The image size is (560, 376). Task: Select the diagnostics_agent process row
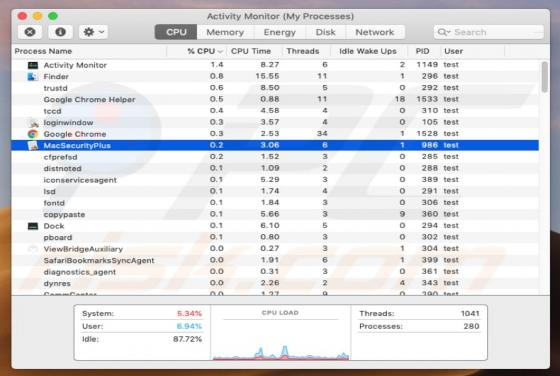click(x=275, y=272)
